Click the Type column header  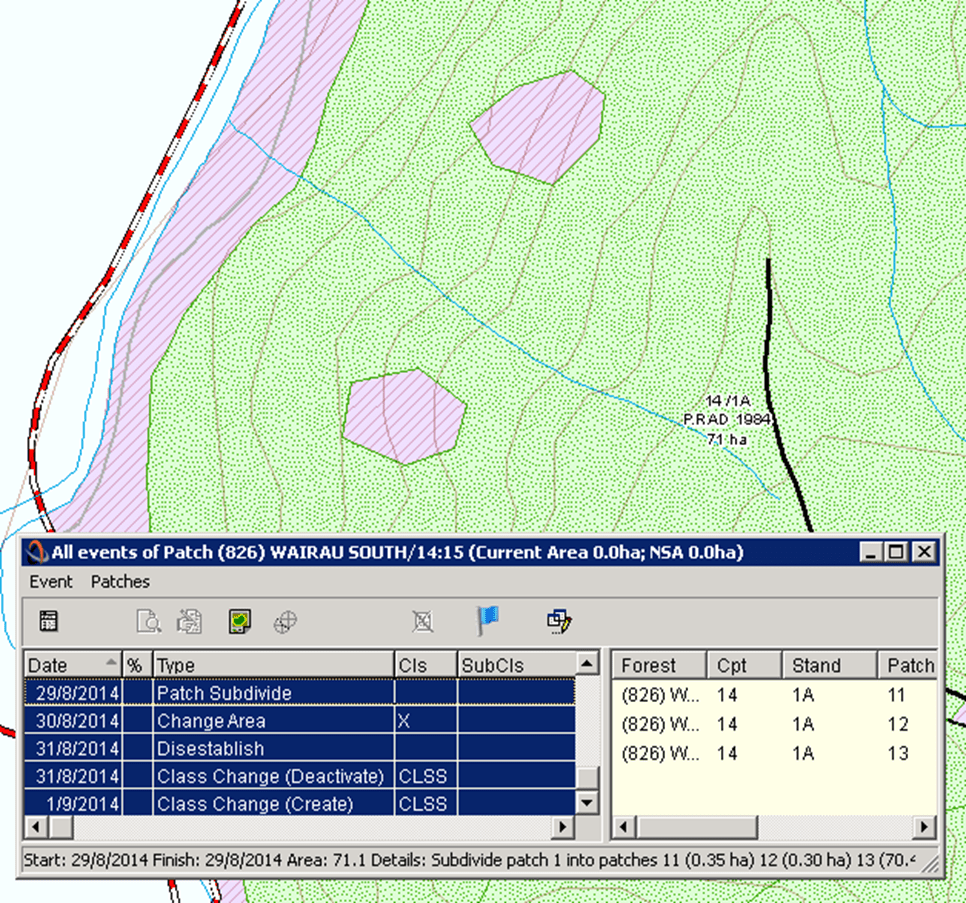pyautogui.click(x=273, y=665)
